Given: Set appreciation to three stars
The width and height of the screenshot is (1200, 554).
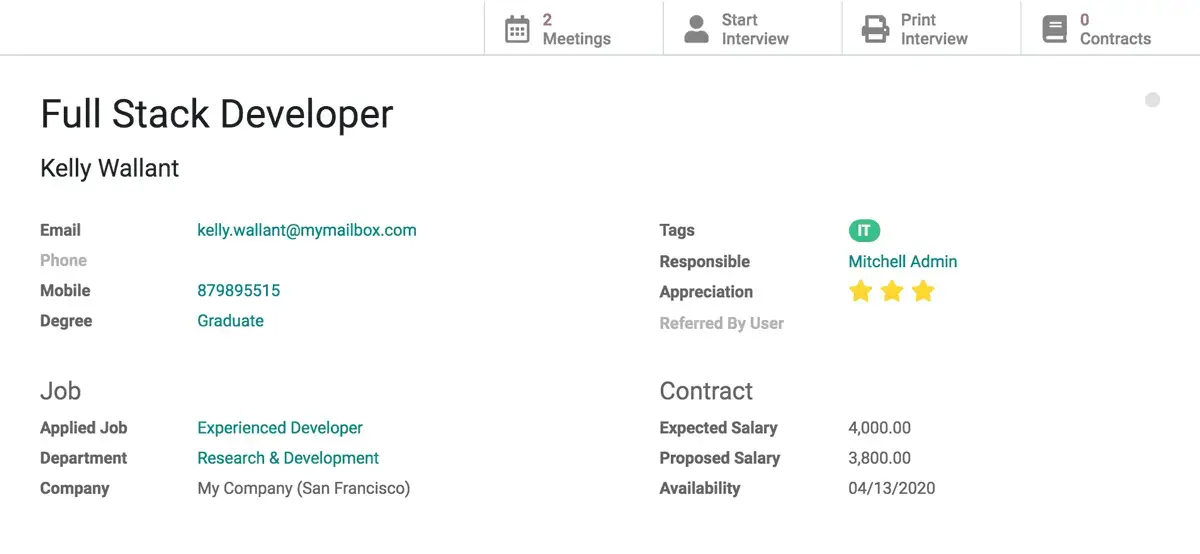Looking at the screenshot, I should [923, 292].
